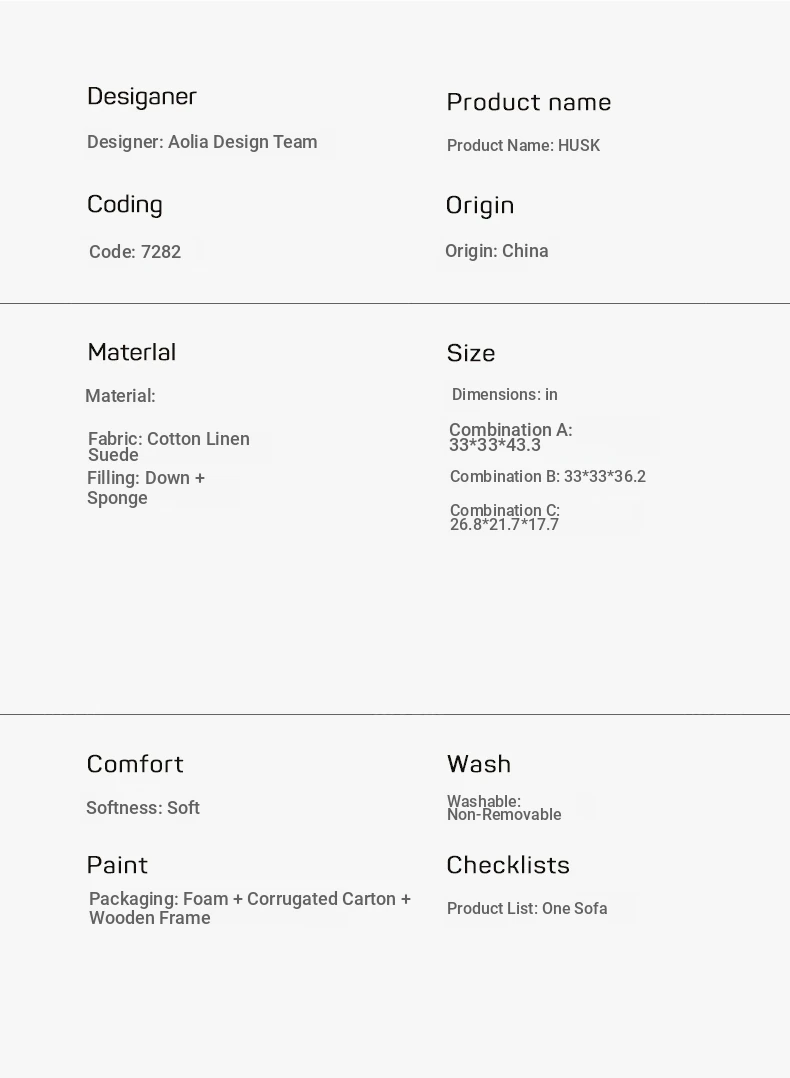The image size is (790, 1078).
Task: Select the "Code: 7282" text
Action: pyautogui.click(x=135, y=252)
